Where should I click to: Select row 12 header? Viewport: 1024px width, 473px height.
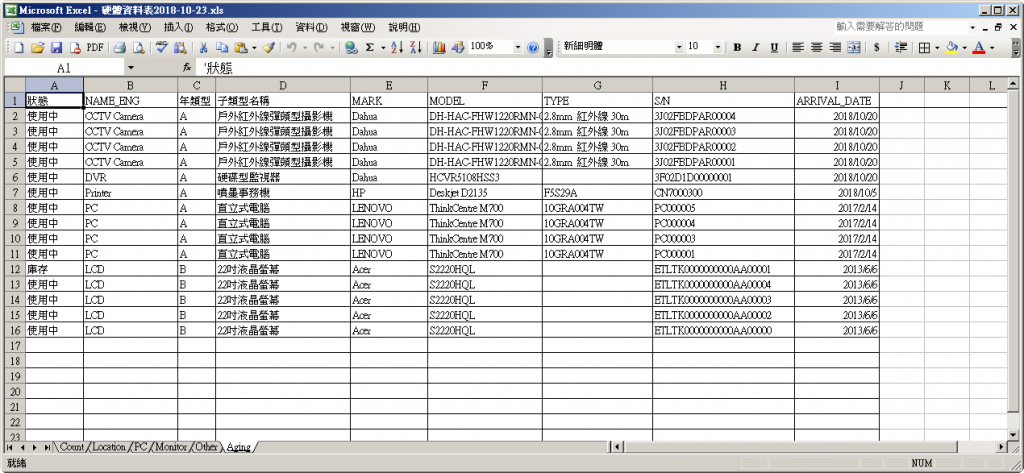[x=15, y=269]
